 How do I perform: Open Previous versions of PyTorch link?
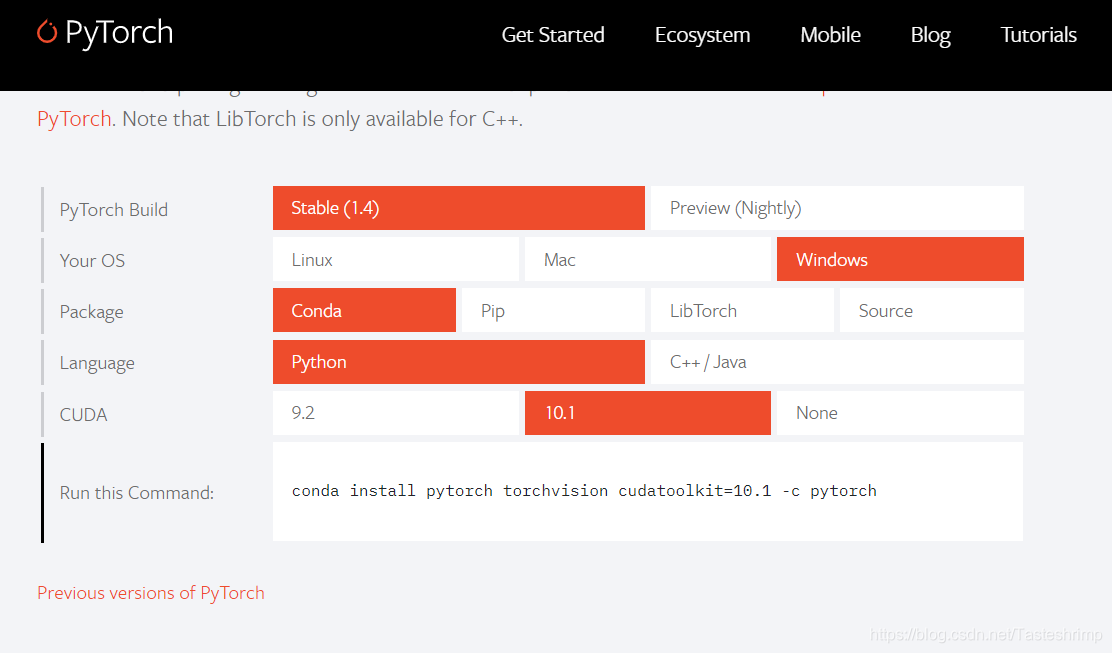[150, 593]
